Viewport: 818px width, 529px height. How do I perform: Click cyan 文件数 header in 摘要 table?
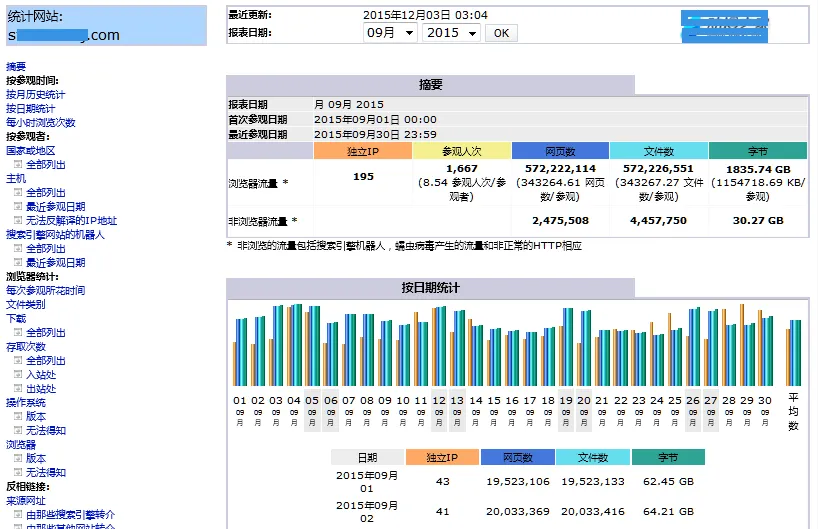[659, 151]
